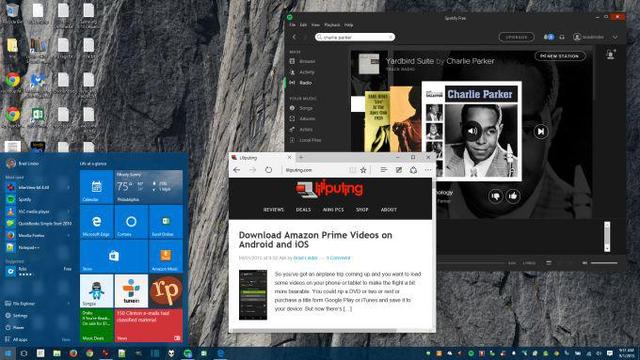Open Mini PCs on the Liliputing nav bar

point(333,210)
